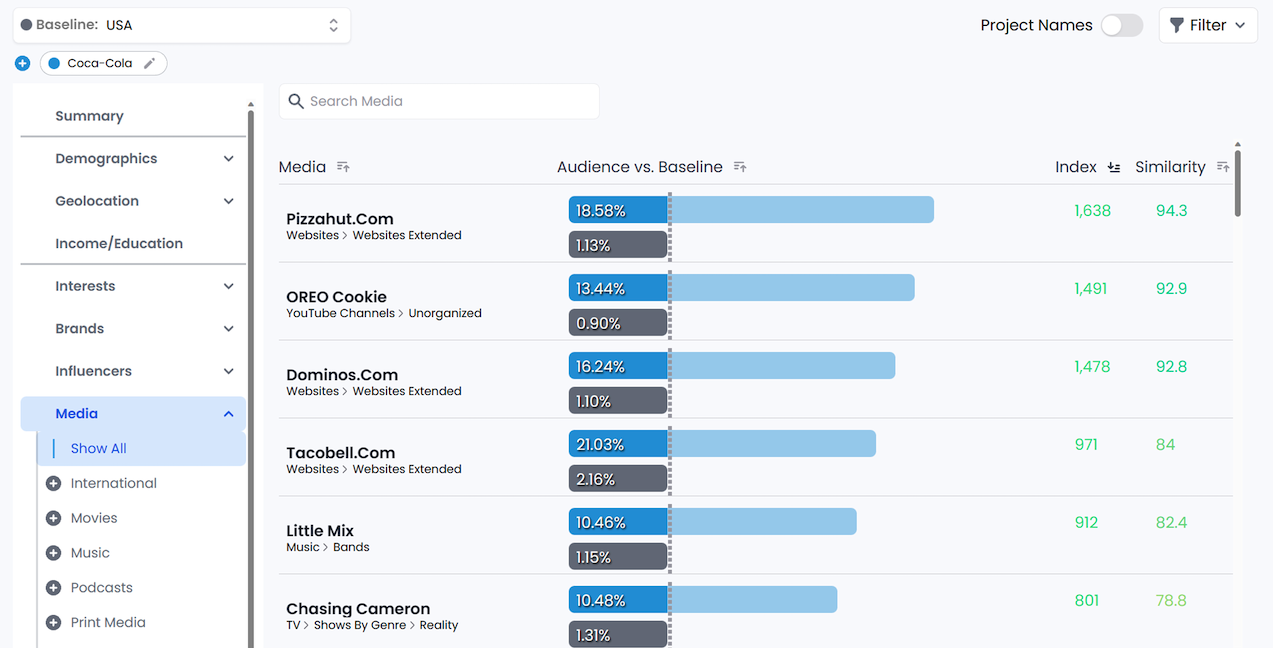
Task: Click the sidebar scroll up arrow
Action: pyautogui.click(x=251, y=105)
